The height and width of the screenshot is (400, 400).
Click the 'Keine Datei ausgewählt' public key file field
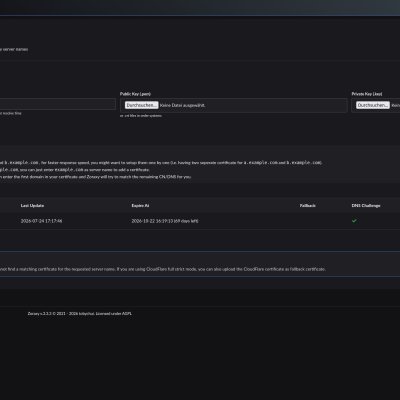point(234,105)
